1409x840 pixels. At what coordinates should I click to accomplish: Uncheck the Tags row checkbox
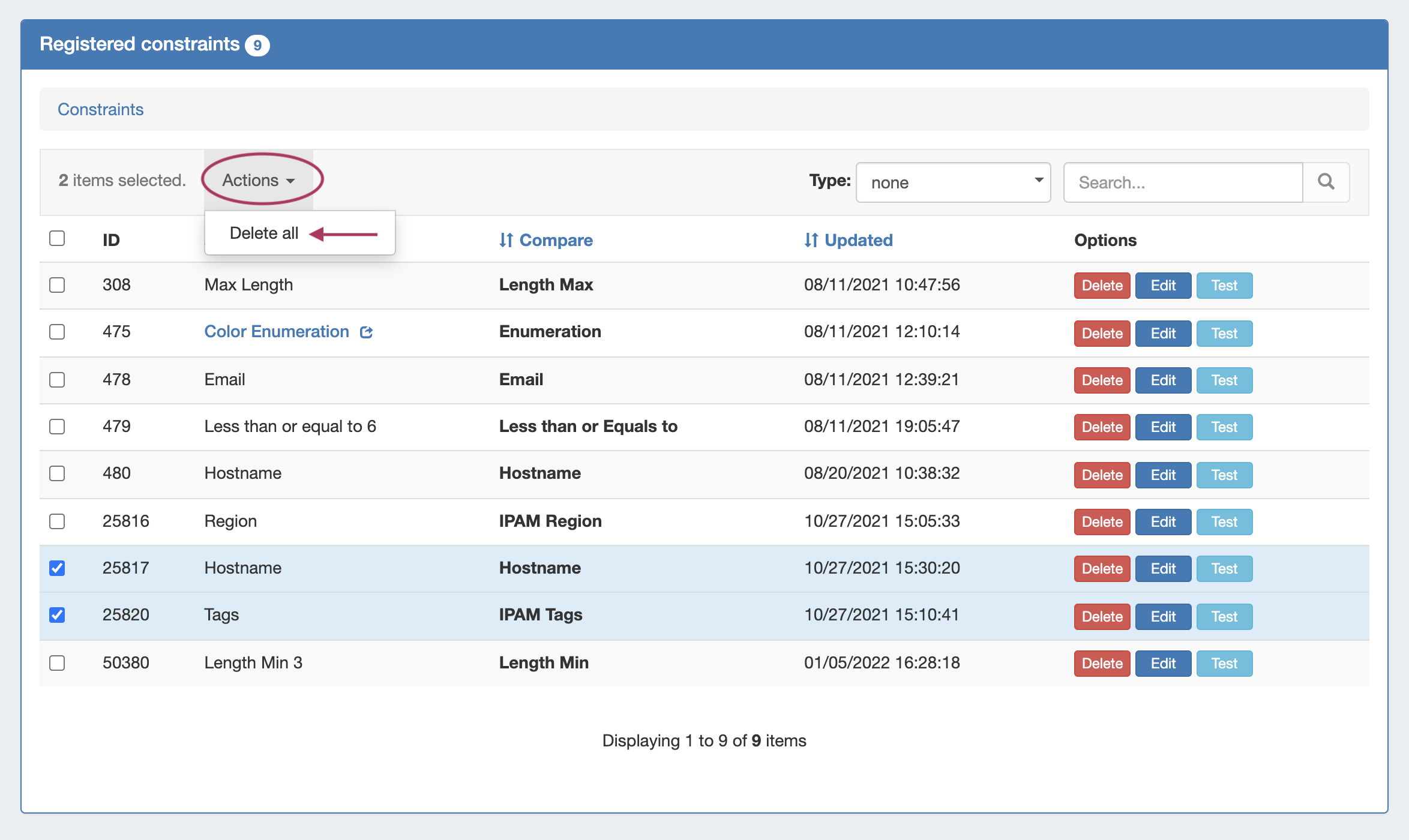57,615
